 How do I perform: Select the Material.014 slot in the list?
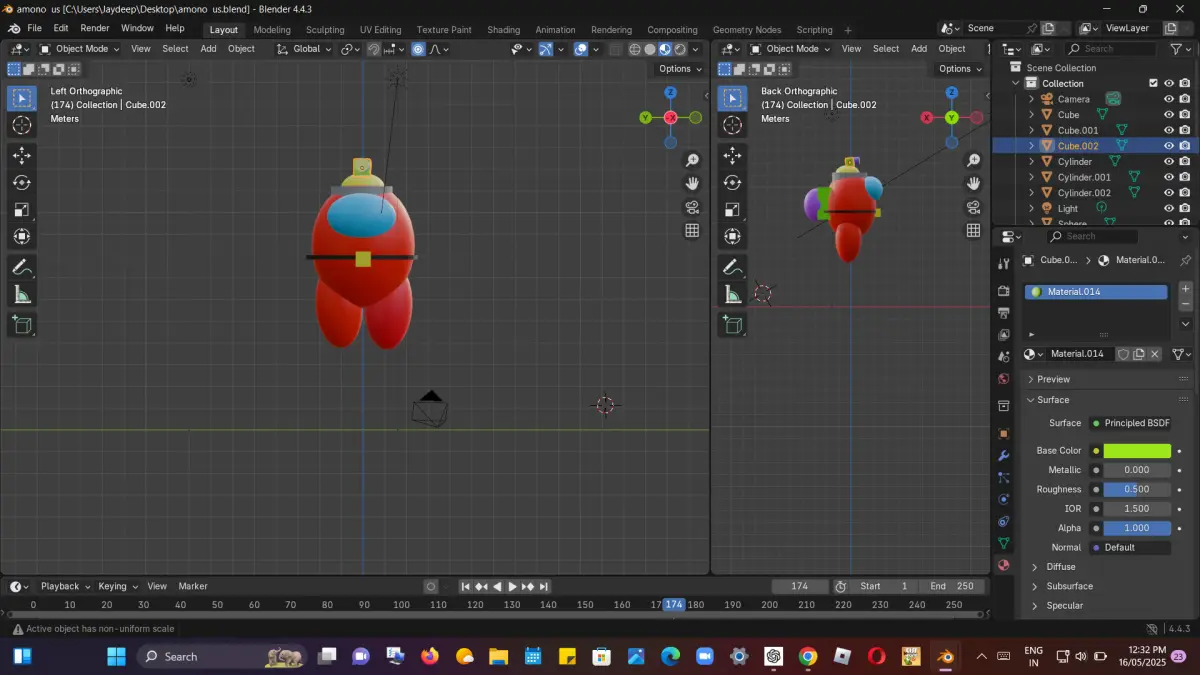pyautogui.click(x=1096, y=292)
